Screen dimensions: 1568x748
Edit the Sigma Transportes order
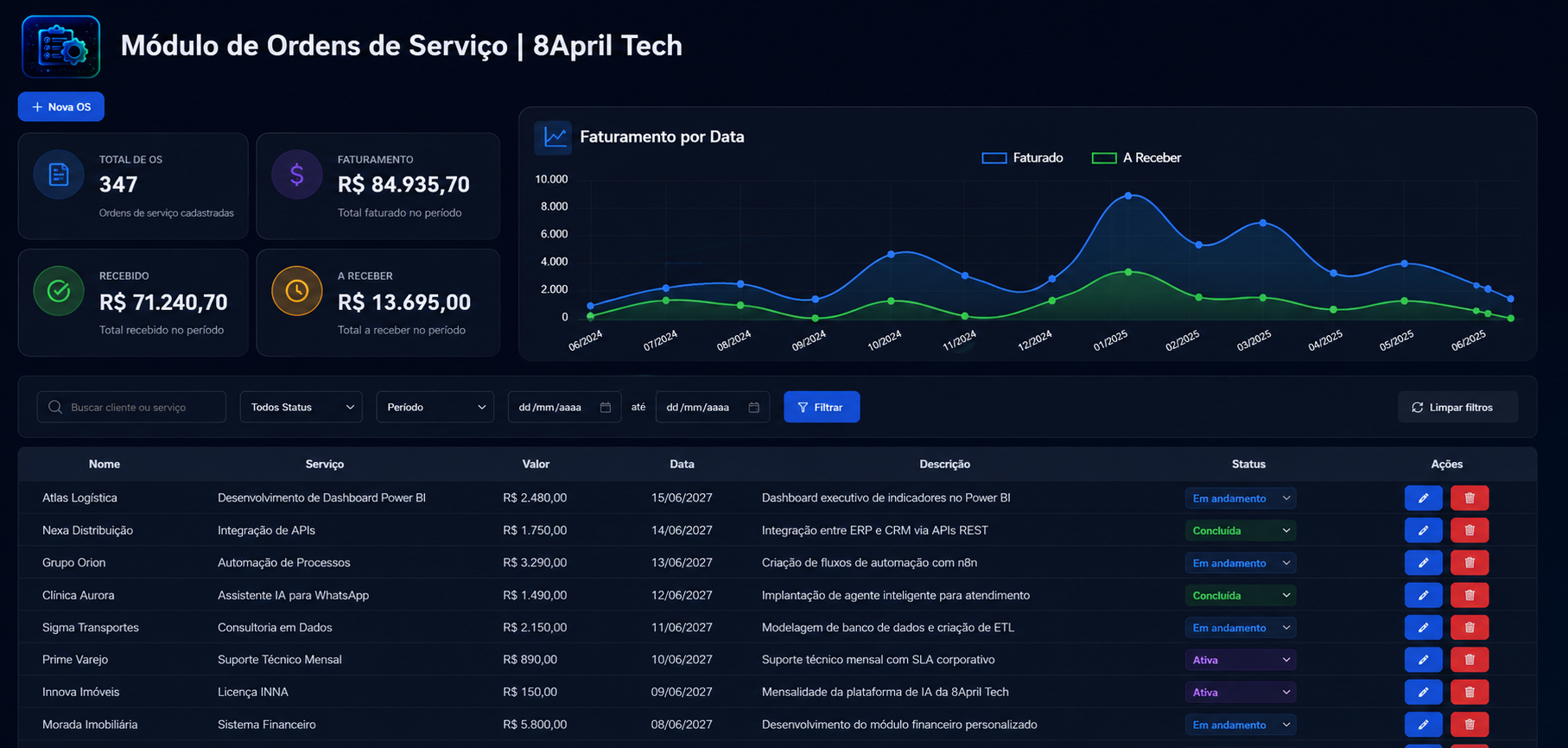point(1423,627)
